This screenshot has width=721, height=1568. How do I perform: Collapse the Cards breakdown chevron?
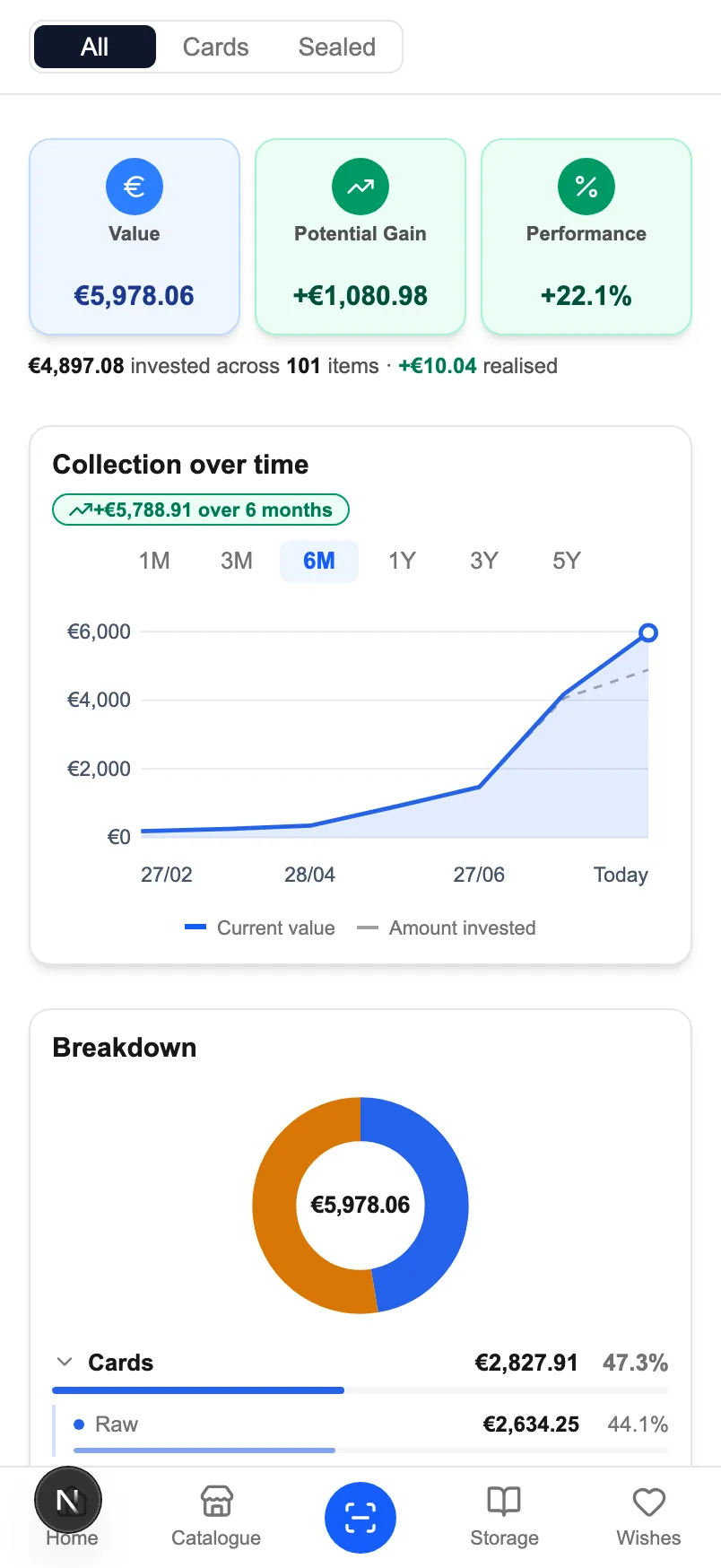coord(65,1362)
